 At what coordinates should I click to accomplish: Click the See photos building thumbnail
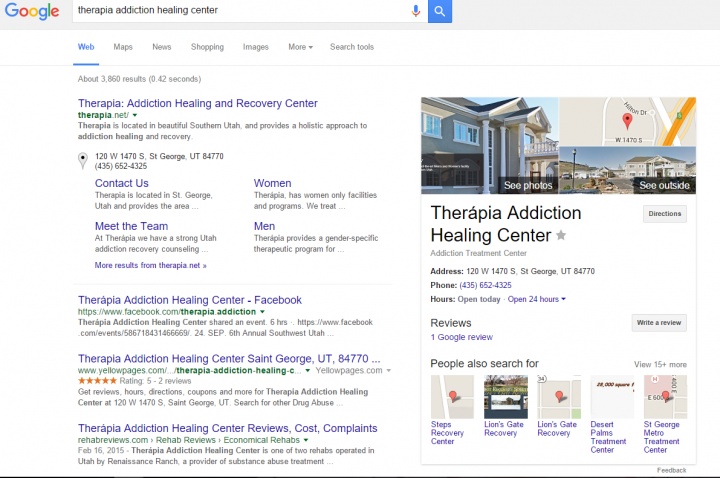tap(489, 146)
